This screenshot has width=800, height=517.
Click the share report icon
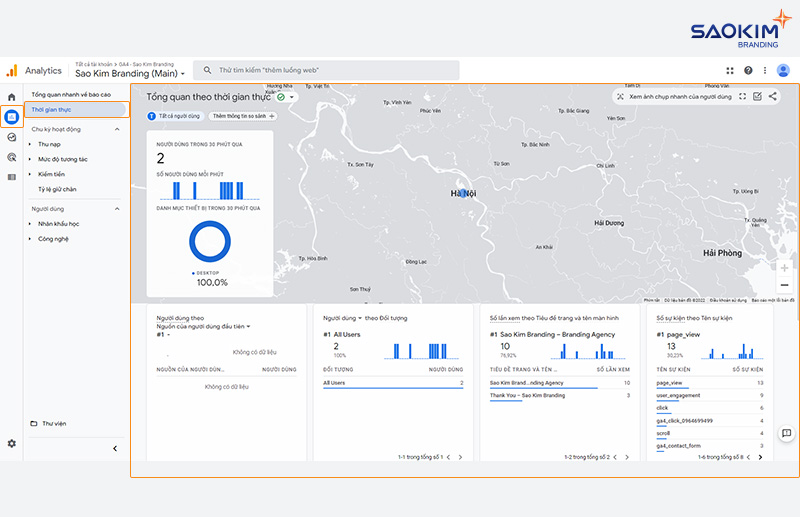tap(772, 96)
